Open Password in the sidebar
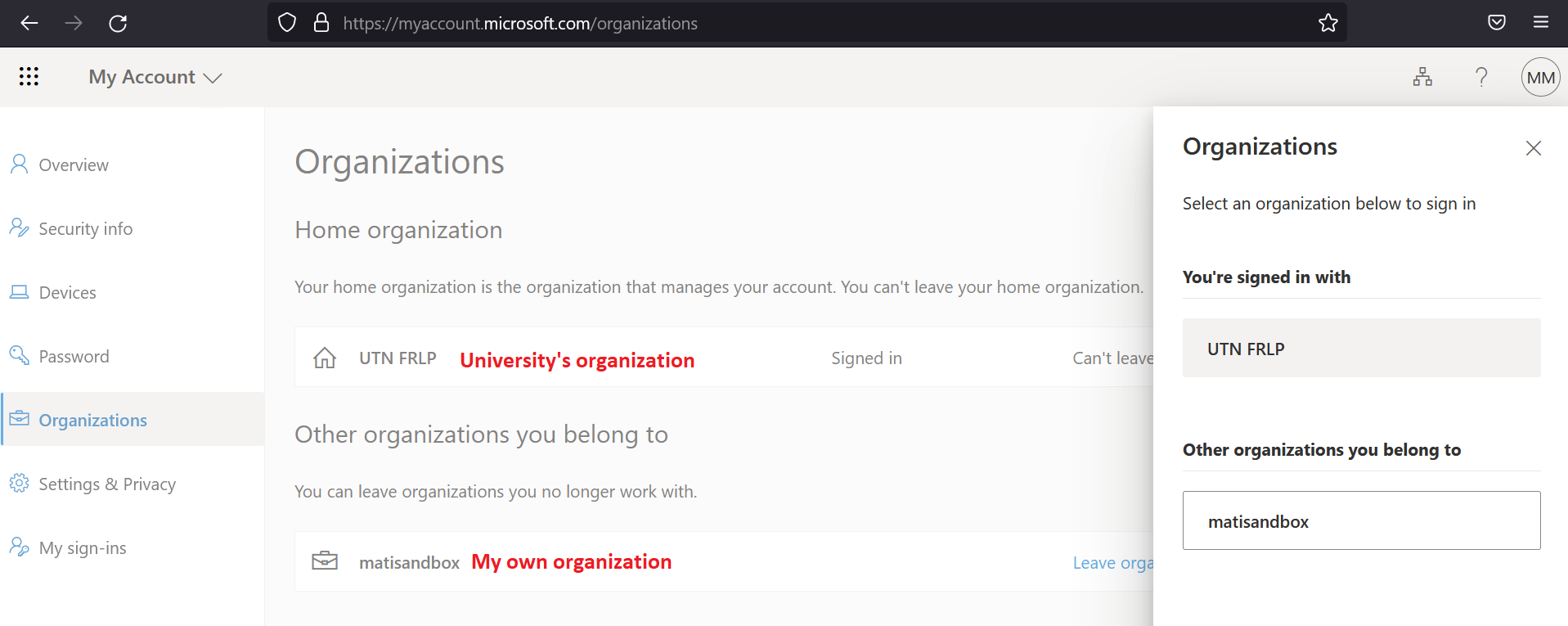 click(x=133, y=356)
